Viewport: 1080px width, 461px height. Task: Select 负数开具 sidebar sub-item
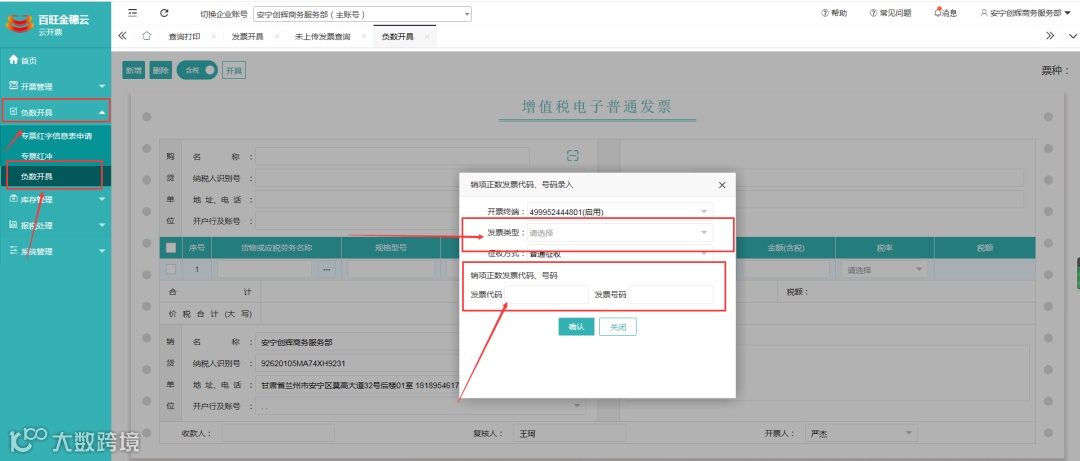tap(56, 176)
